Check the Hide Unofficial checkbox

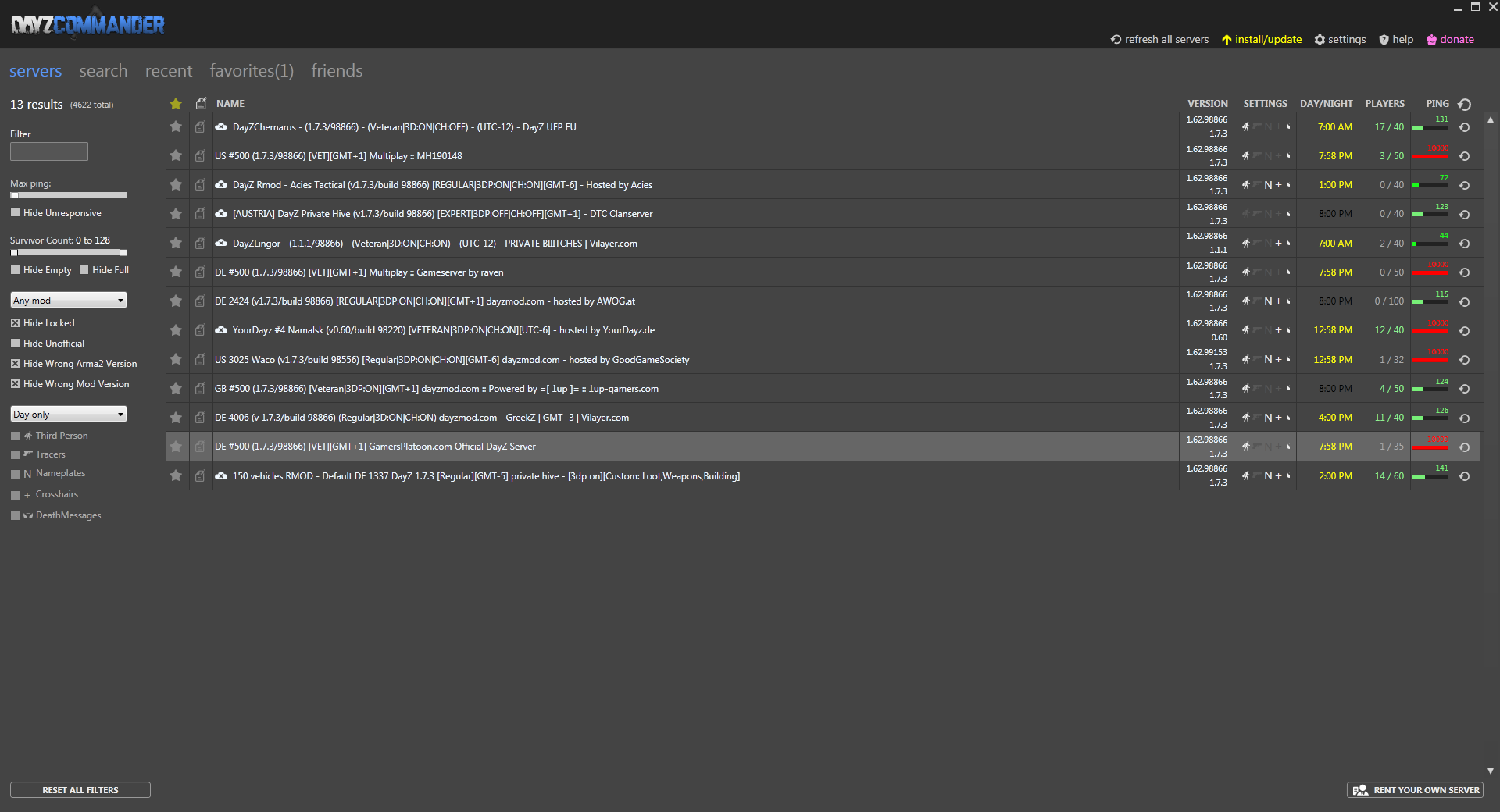pos(15,343)
